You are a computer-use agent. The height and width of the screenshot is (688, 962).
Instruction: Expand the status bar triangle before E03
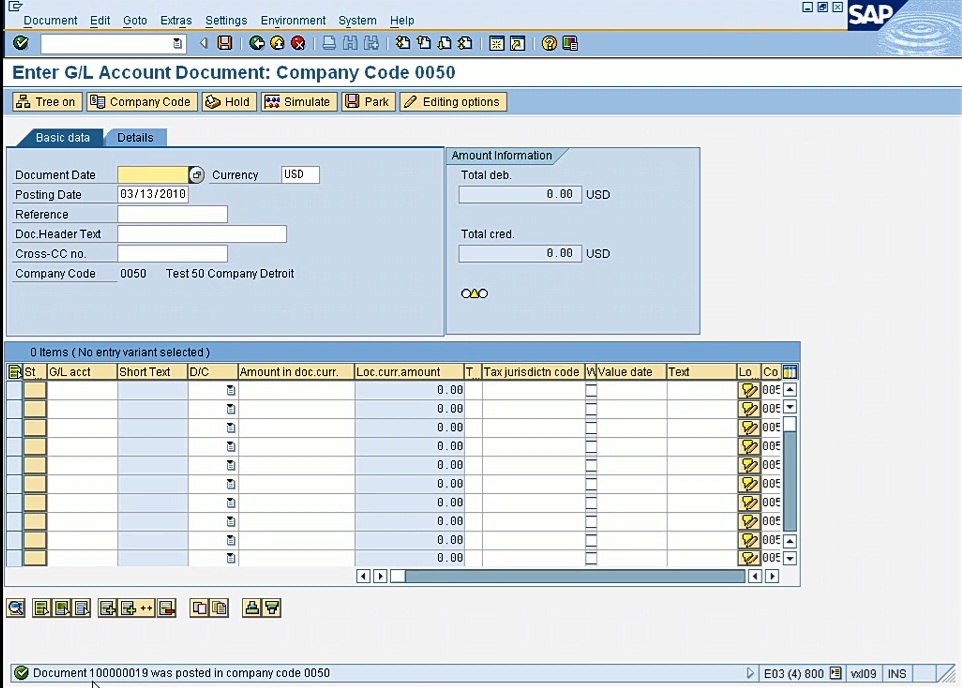click(750, 673)
